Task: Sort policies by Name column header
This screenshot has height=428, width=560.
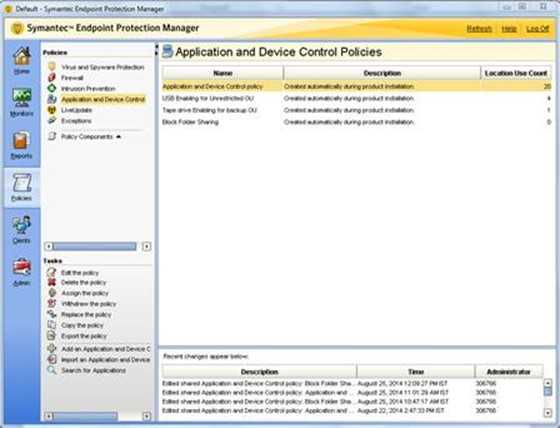Action: point(222,73)
